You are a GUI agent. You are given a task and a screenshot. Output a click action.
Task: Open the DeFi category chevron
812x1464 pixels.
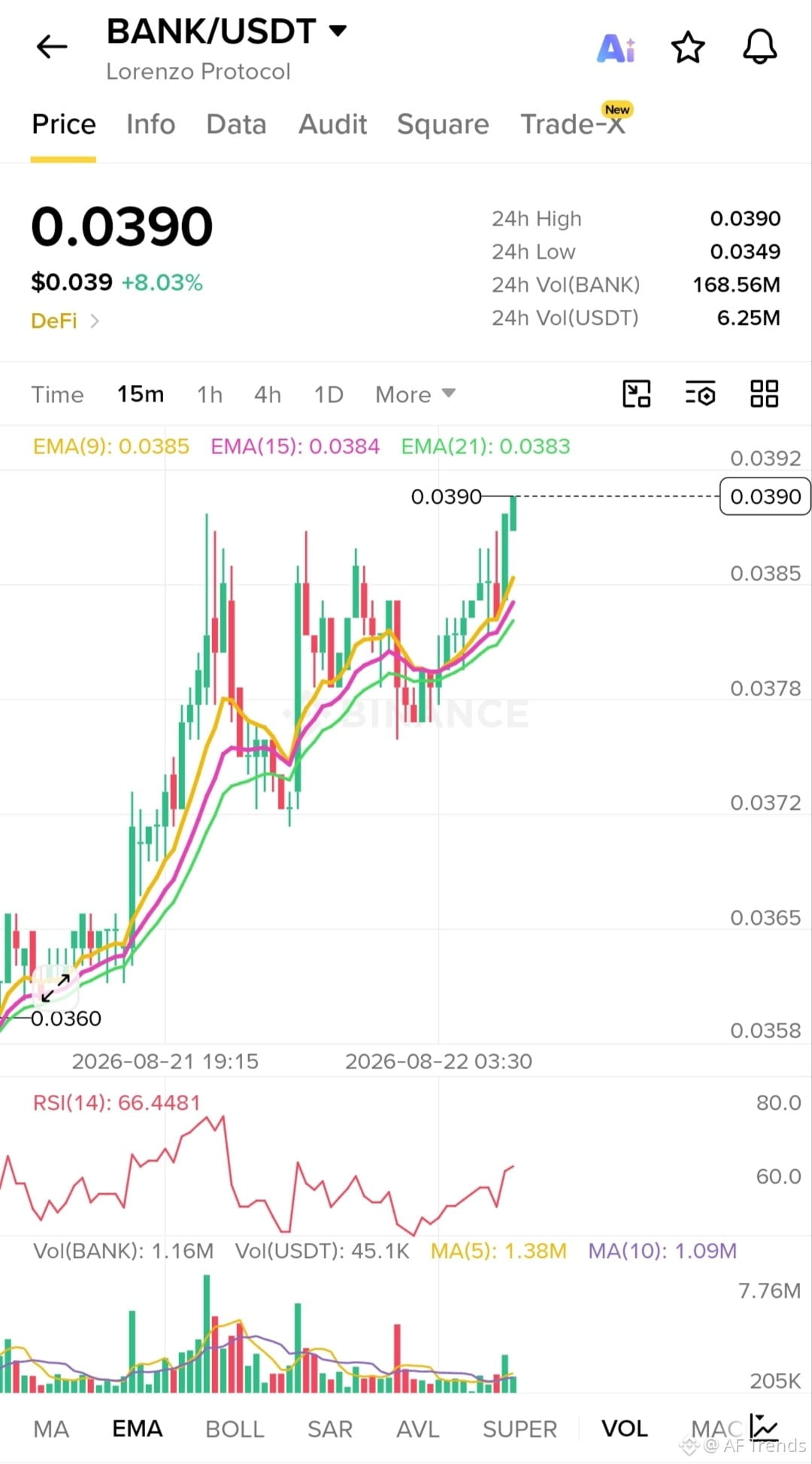[x=95, y=321]
